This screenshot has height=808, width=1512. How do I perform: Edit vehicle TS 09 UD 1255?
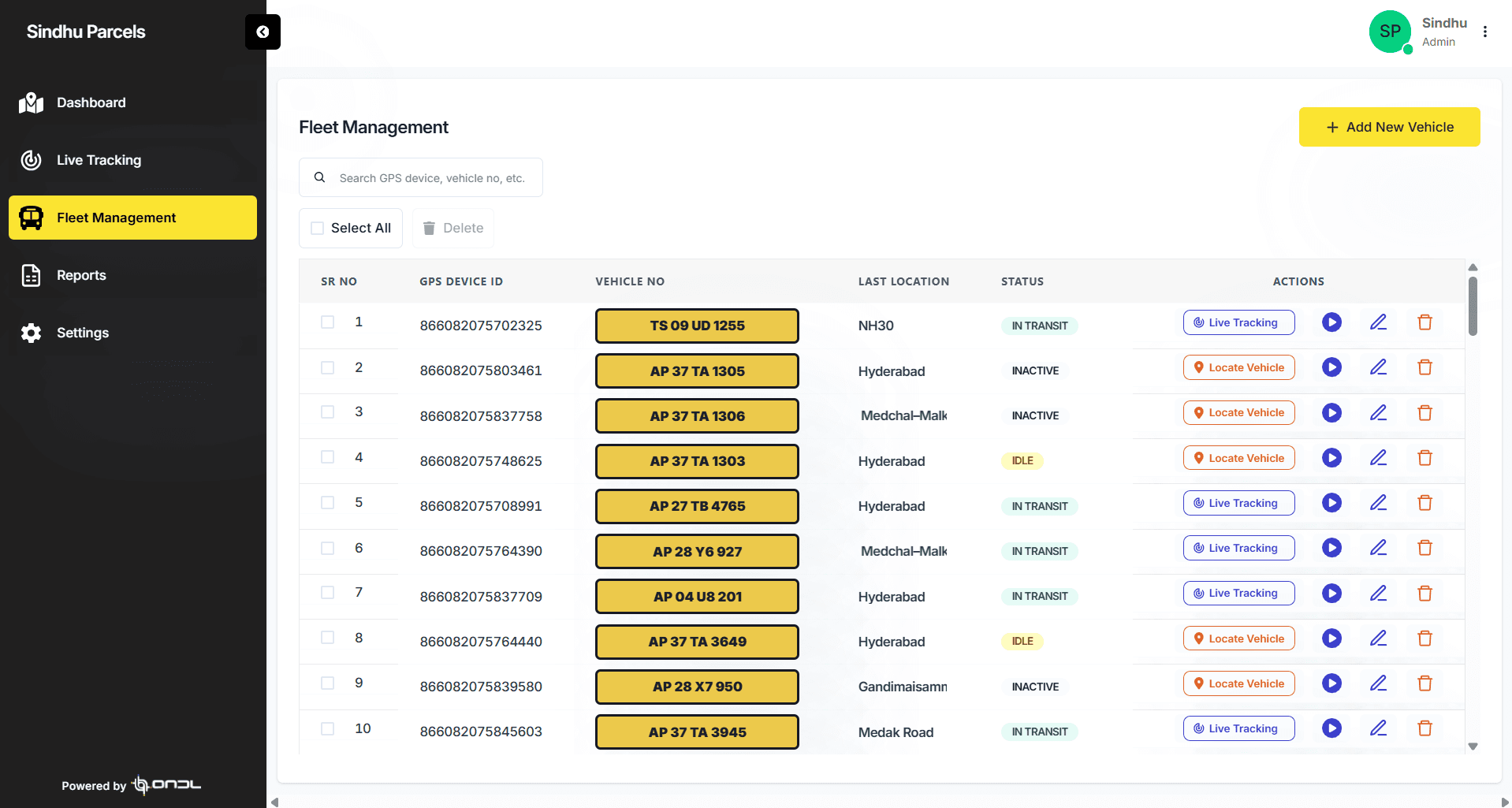(1378, 322)
